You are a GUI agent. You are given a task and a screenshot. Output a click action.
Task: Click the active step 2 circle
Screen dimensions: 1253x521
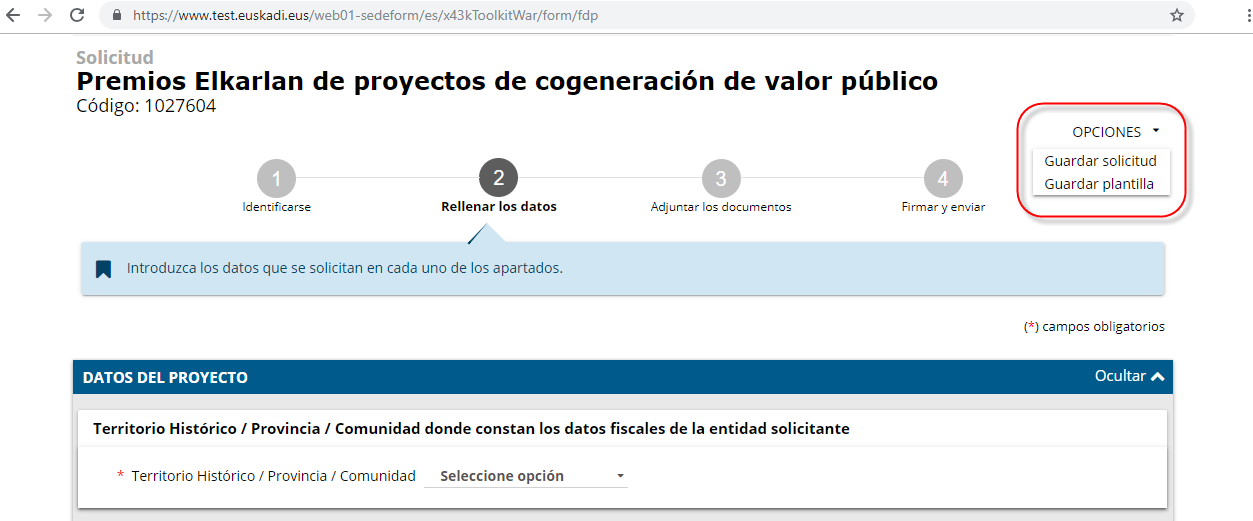pyautogui.click(x=498, y=178)
